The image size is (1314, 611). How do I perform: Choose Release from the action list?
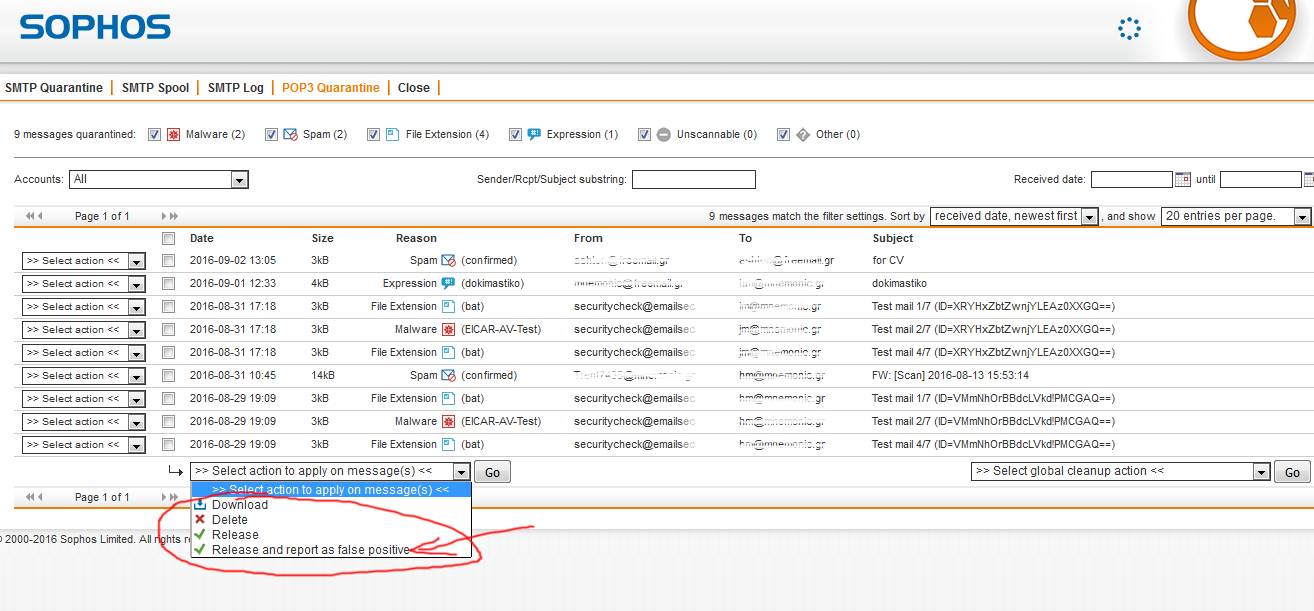point(331,535)
